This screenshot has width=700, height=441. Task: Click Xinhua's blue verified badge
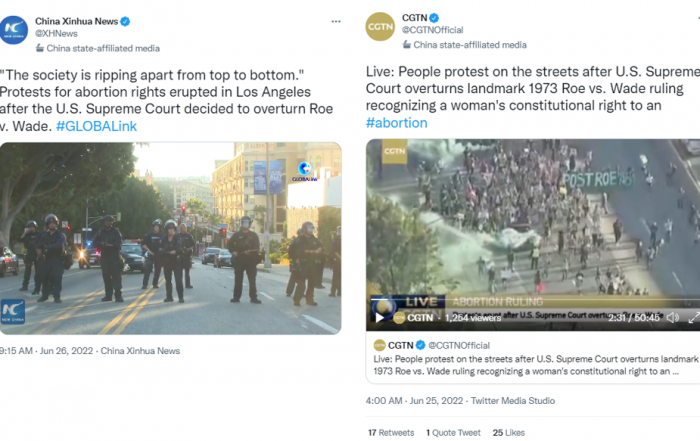(125, 21)
